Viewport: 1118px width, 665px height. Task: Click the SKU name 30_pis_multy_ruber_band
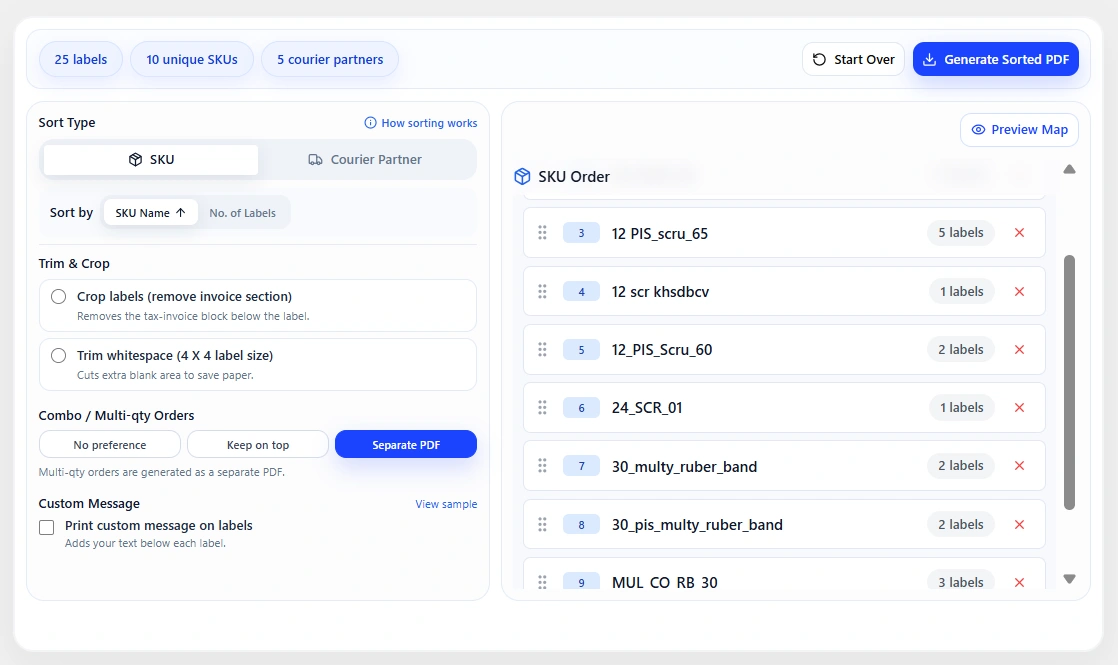pyautogui.click(x=697, y=525)
